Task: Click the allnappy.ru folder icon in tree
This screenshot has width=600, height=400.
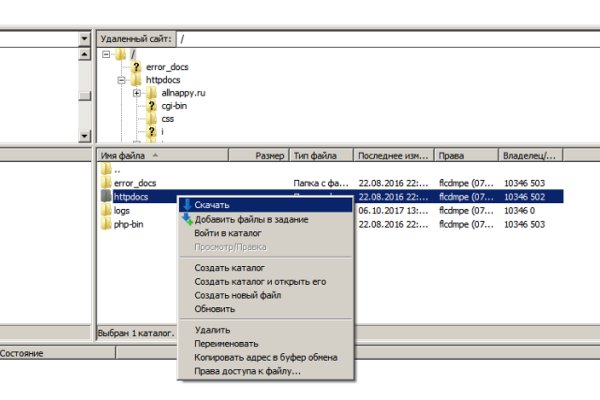Action: pos(152,92)
